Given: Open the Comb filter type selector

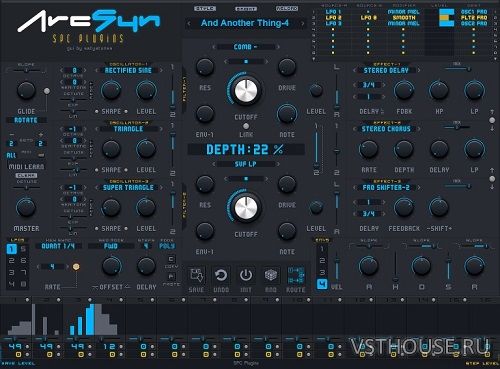Looking at the screenshot, I should click(246, 47).
